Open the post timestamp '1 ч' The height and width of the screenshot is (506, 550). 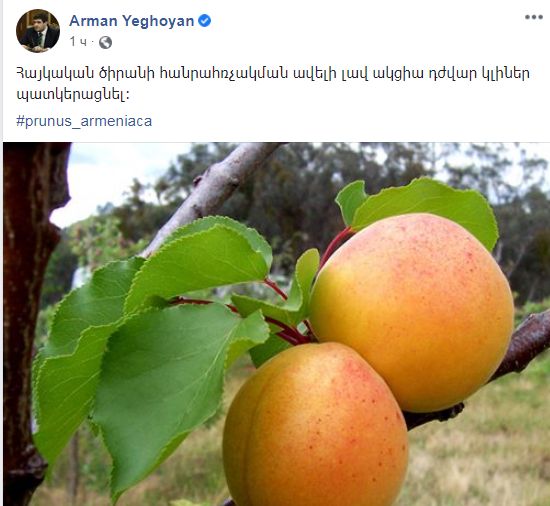click(78, 42)
